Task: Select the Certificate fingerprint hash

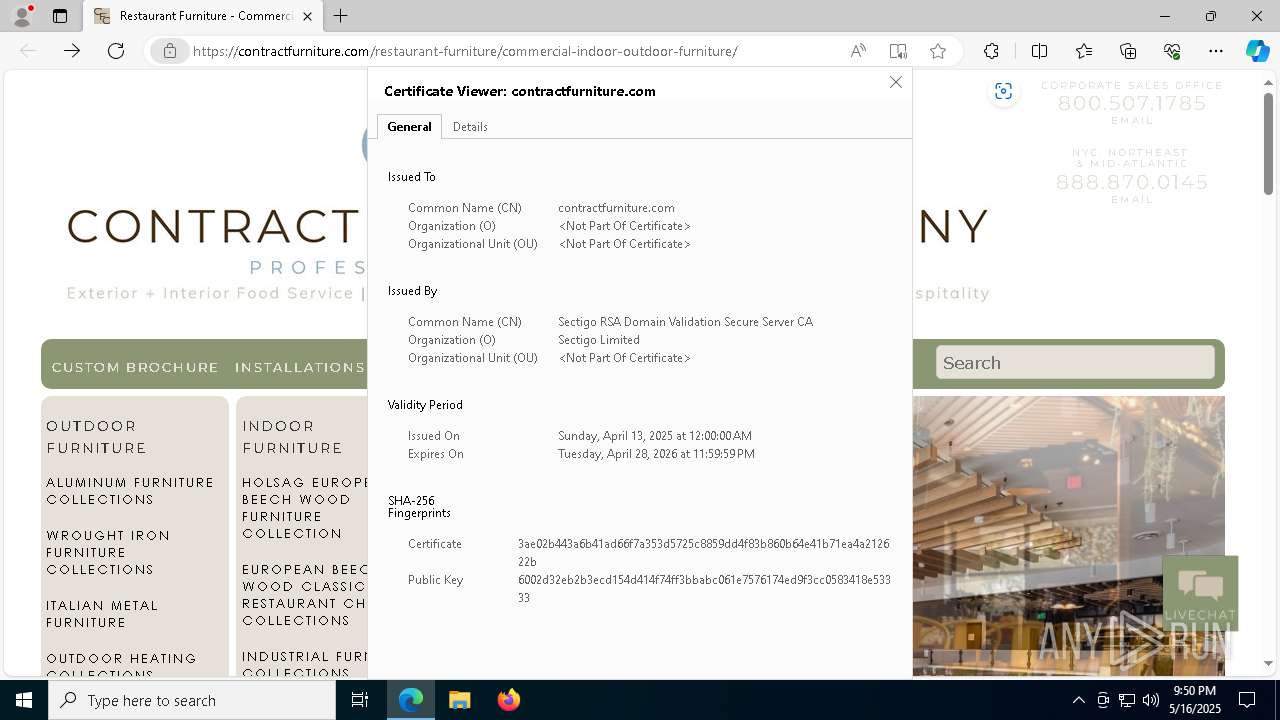Action: pos(703,553)
